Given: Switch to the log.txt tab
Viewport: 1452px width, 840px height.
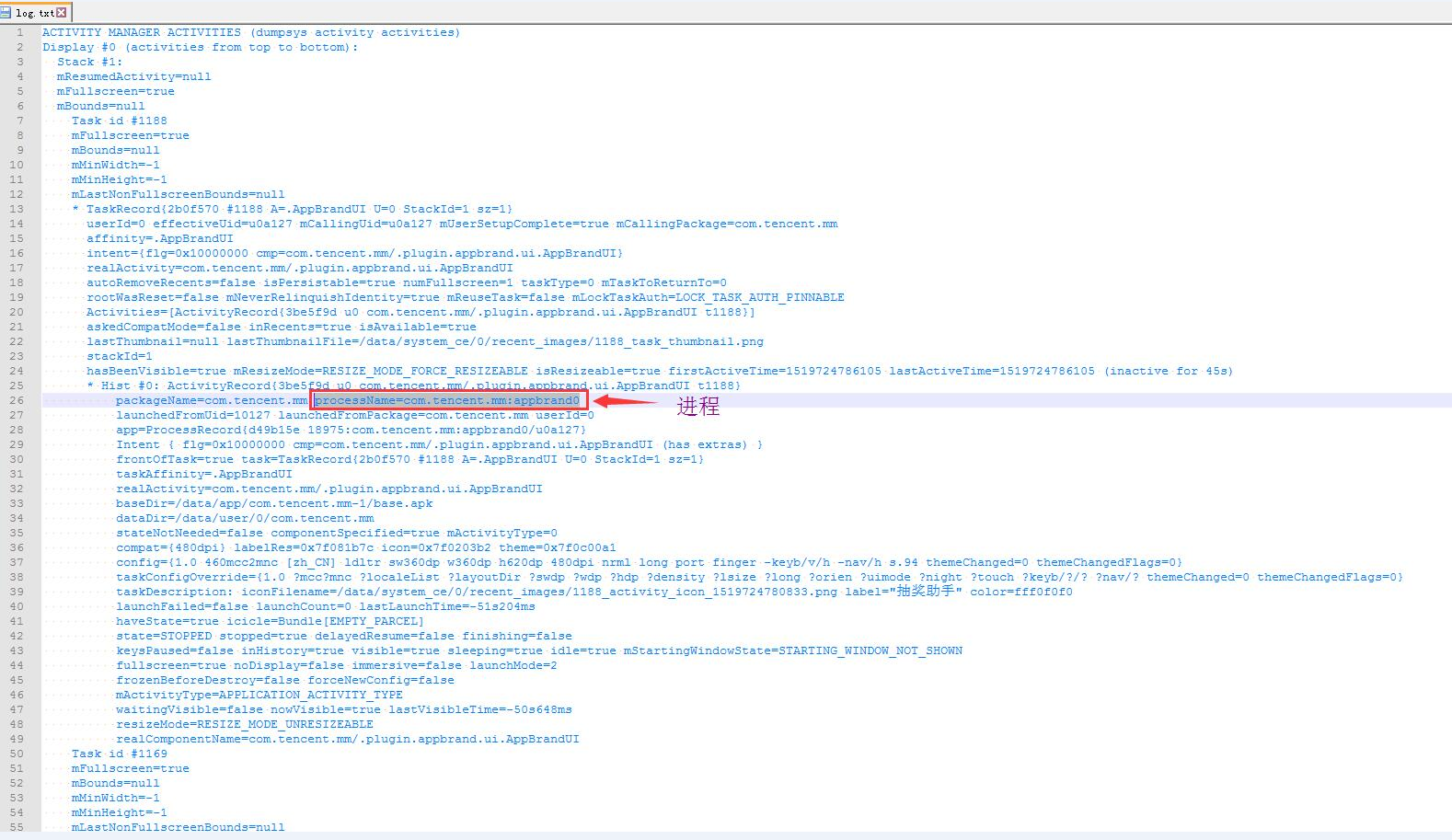Looking at the screenshot, I should pos(35,13).
